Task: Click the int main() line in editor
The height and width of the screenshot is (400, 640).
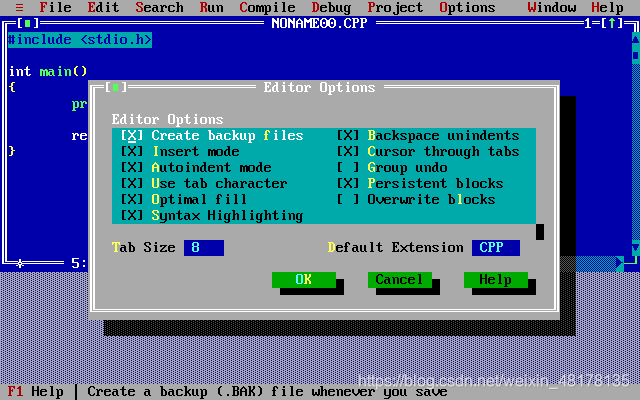Action: pyautogui.click(x=48, y=71)
